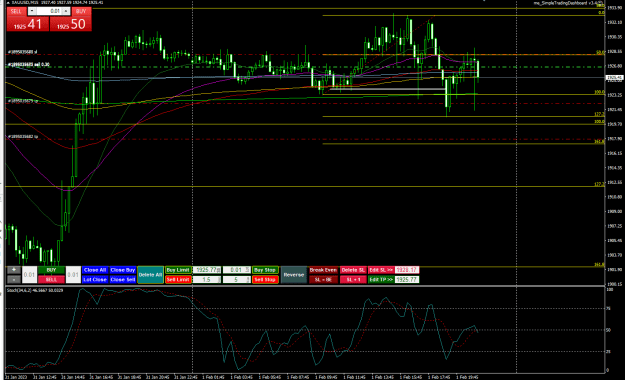This screenshot has height=380, width=625.
Task: Click the XAUUSD,M15 chart title text
Action: click(24, 2)
